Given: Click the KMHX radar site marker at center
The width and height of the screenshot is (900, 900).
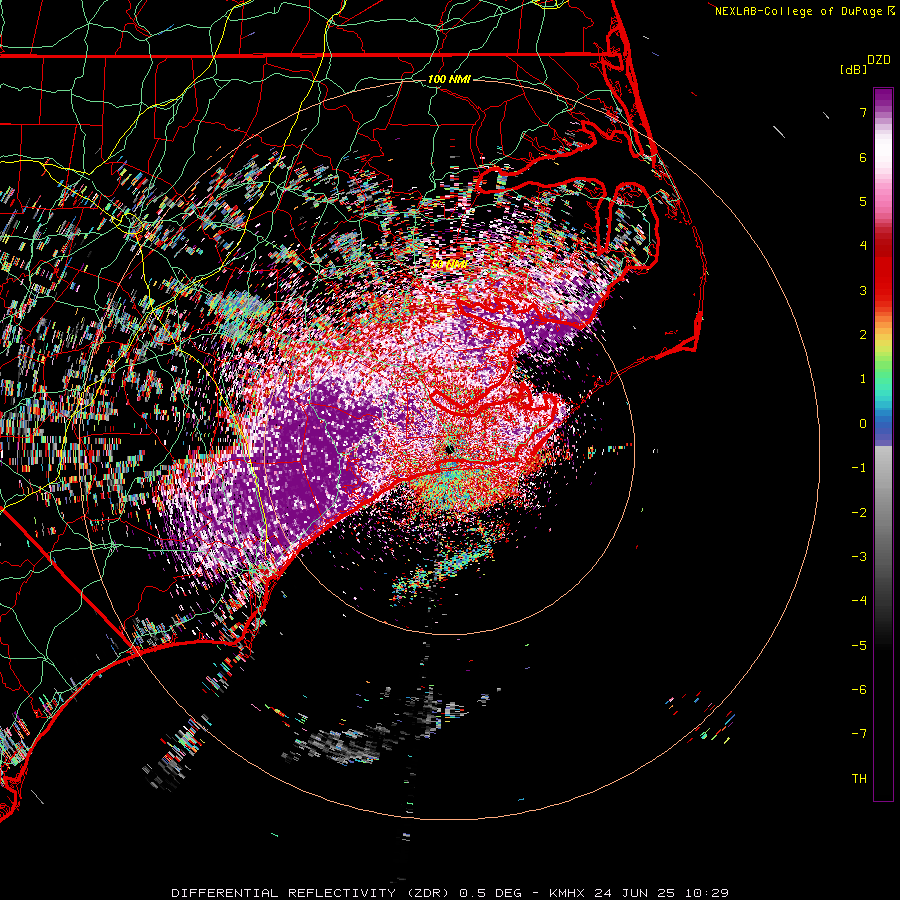Looking at the screenshot, I should pyautogui.click(x=449, y=448).
